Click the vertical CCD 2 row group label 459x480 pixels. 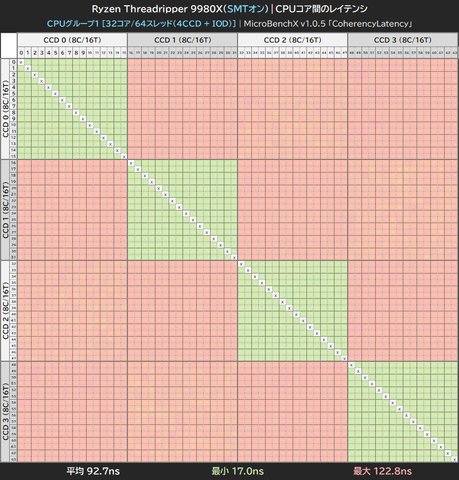click(5, 311)
